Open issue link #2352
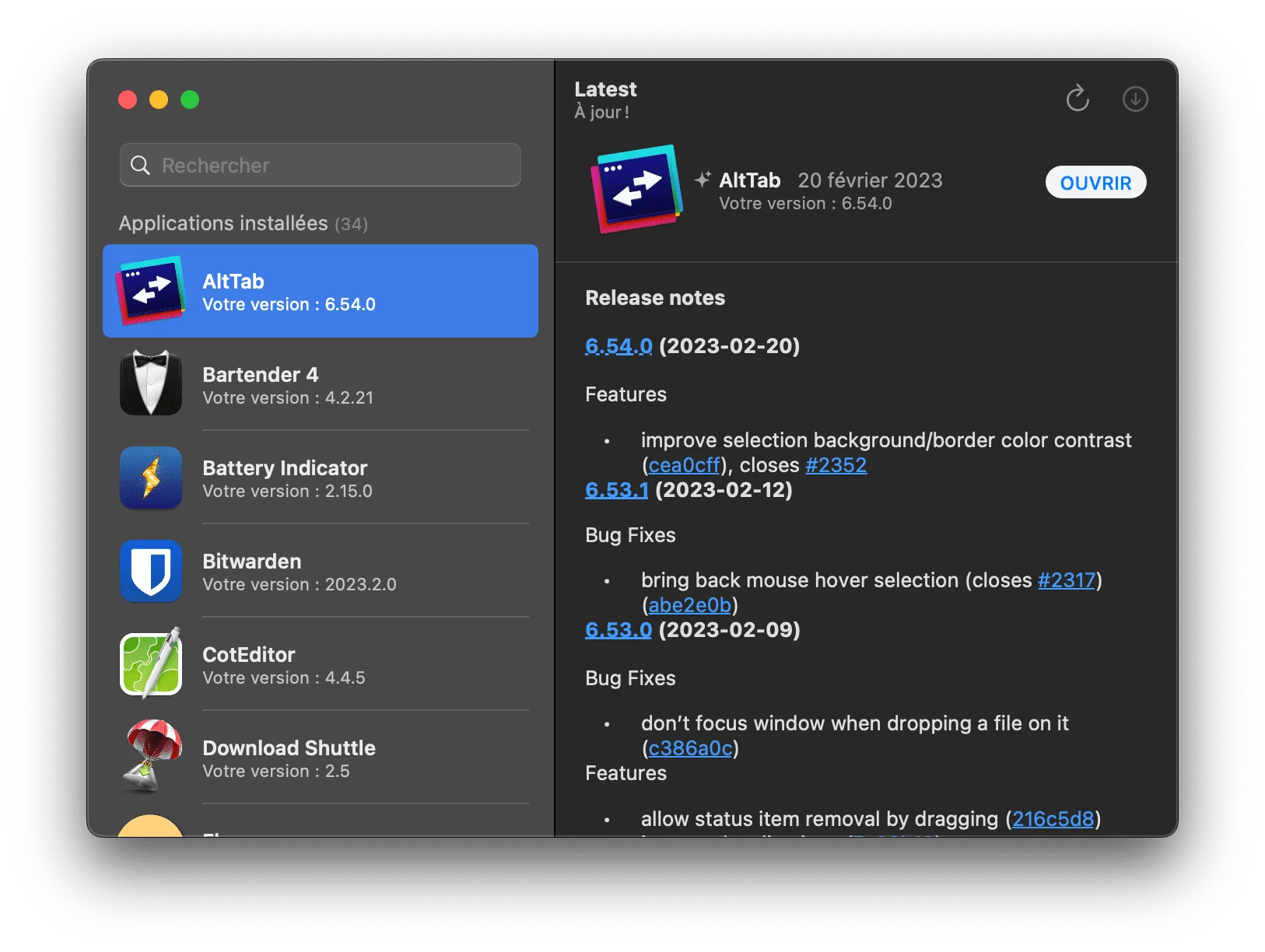The image size is (1265, 952). click(836, 465)
